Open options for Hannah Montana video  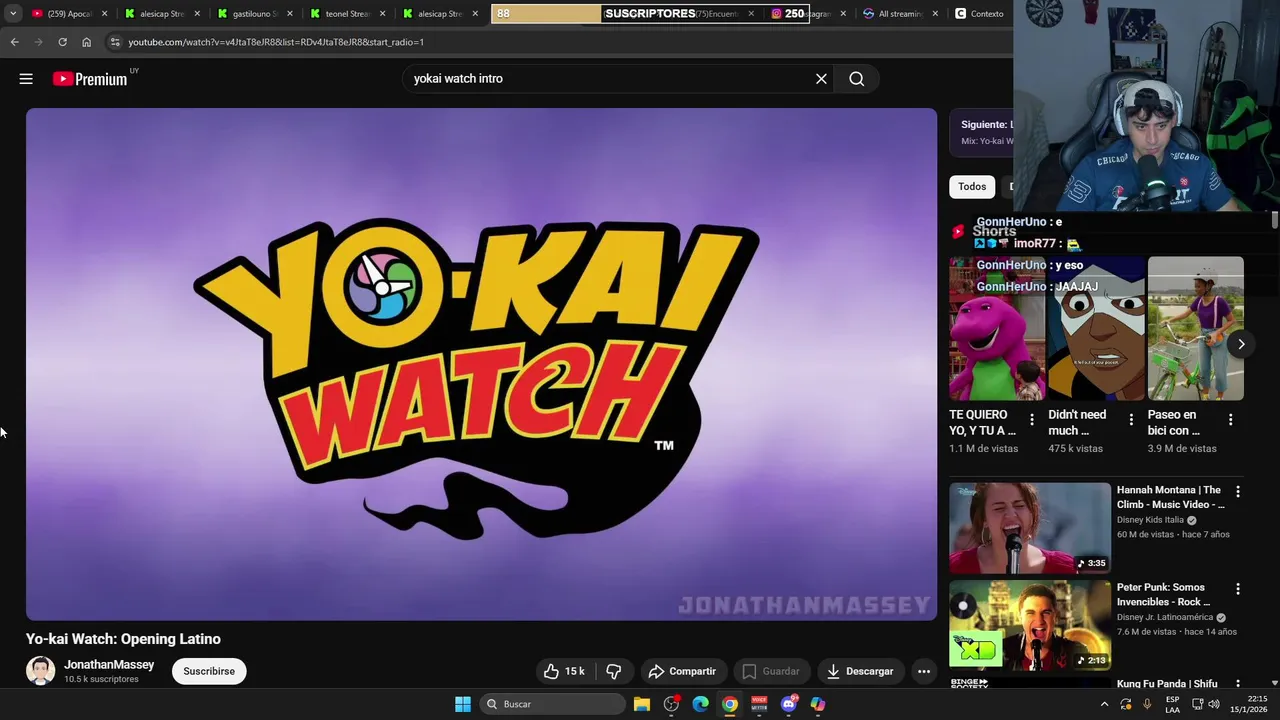(1238, 492)
